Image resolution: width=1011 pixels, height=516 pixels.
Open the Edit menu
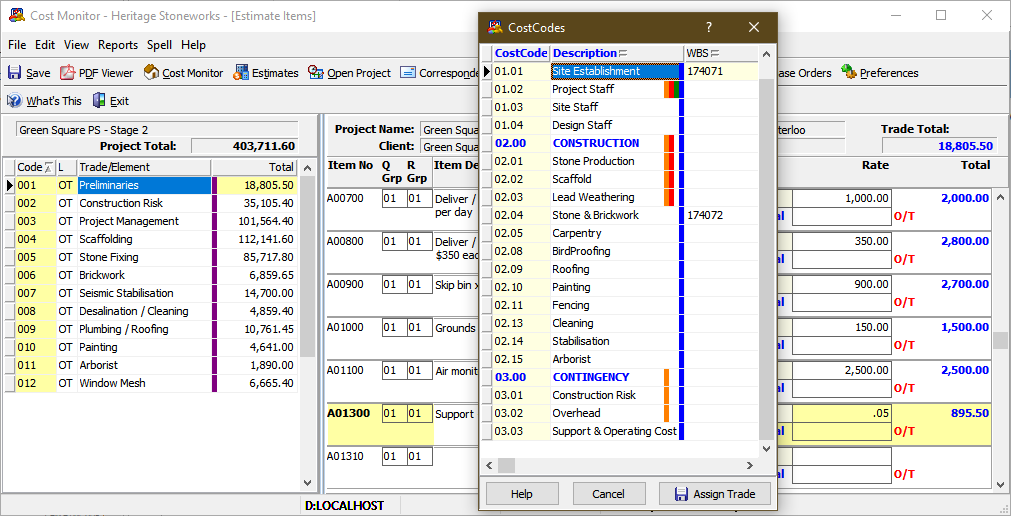[45, 45]
